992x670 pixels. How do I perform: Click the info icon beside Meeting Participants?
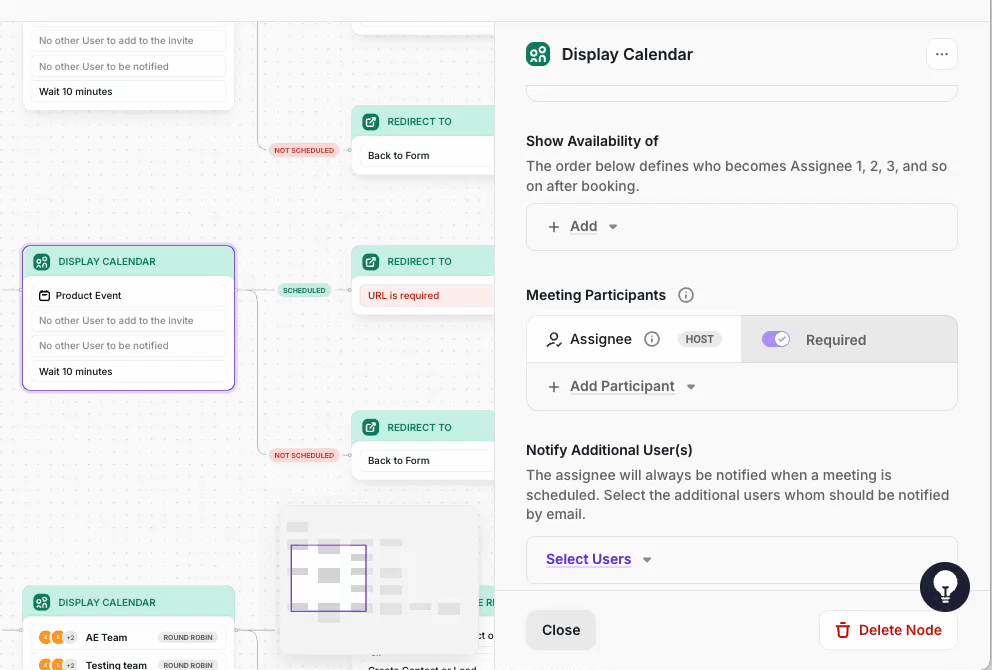point(686,295)
